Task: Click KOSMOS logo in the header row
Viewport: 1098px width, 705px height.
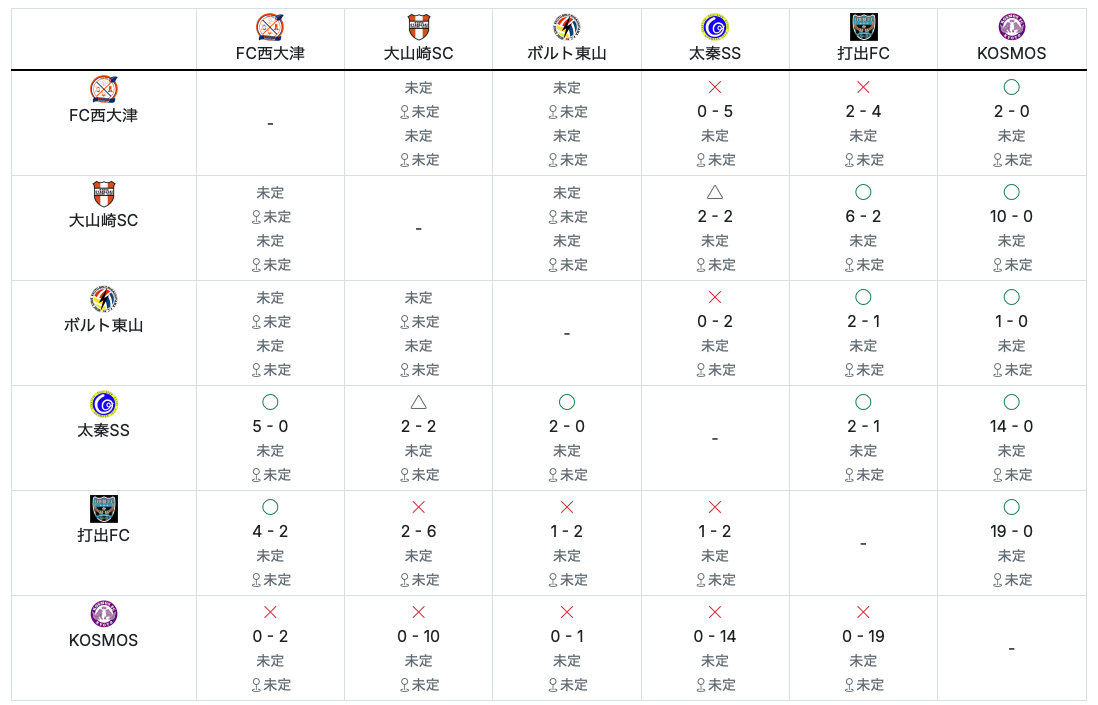Action: click(x=1011, y=27)
